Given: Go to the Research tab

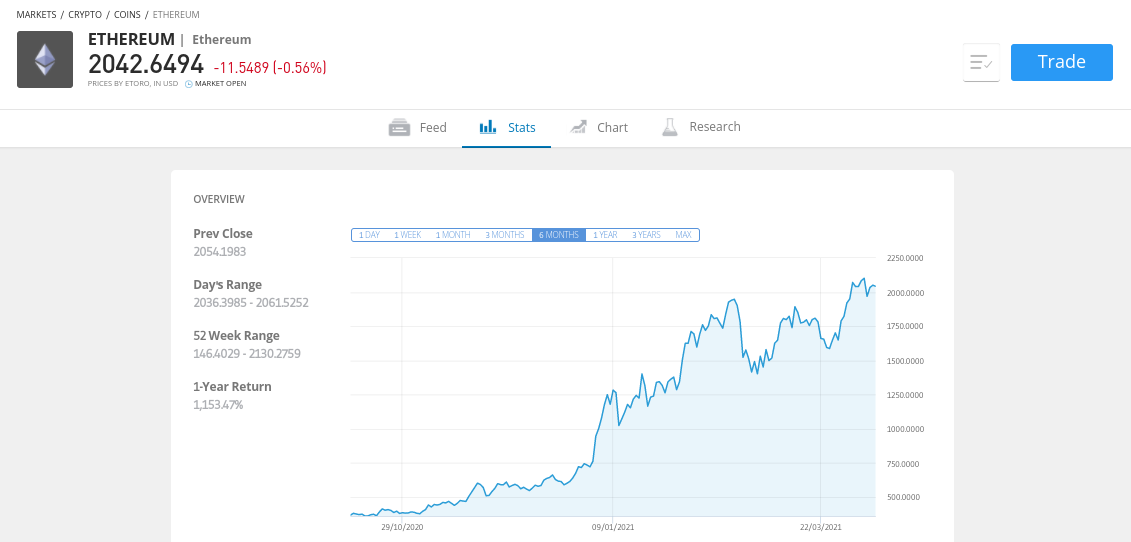Looking at the screenshot, I should pos(700,127).
